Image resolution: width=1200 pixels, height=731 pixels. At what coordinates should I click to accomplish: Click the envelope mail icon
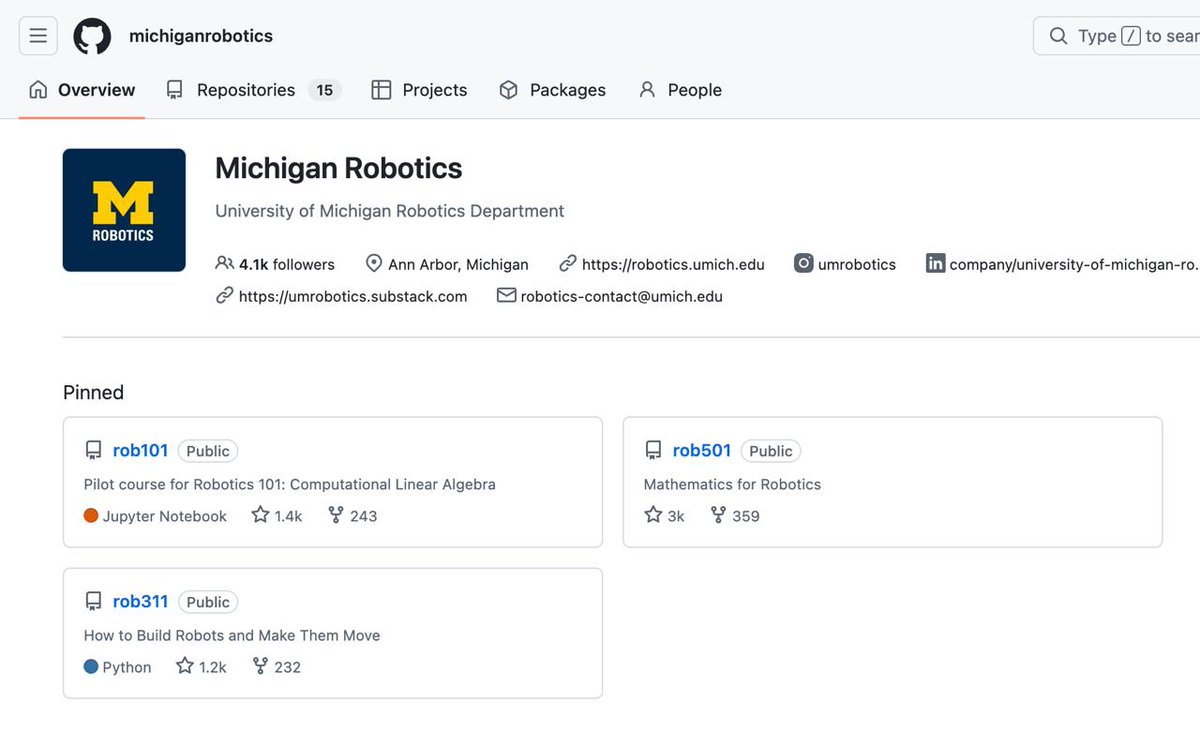pyautogui.click(x=507, y=296)
